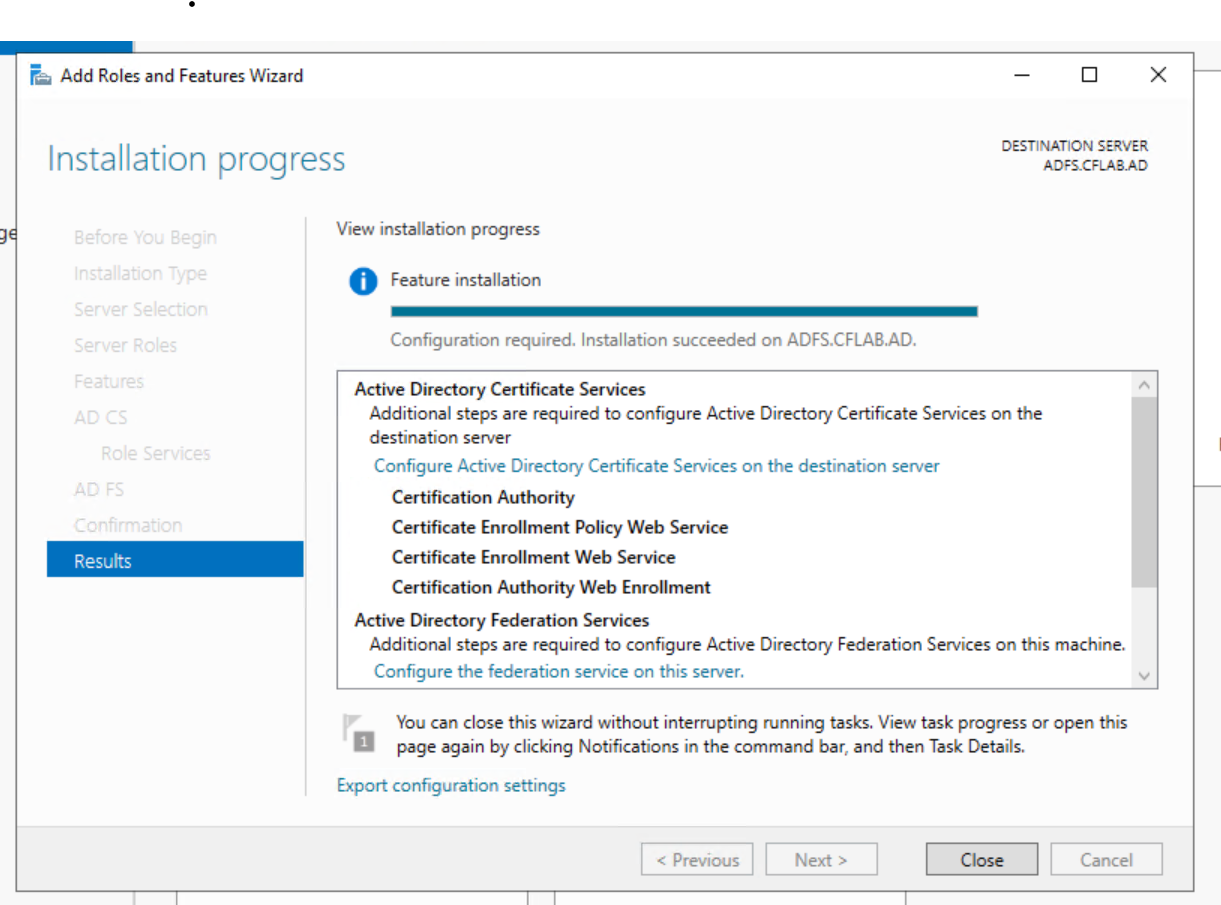Select Server Roles step
This screenshot has height=905, width=1221.
(125, 345)
